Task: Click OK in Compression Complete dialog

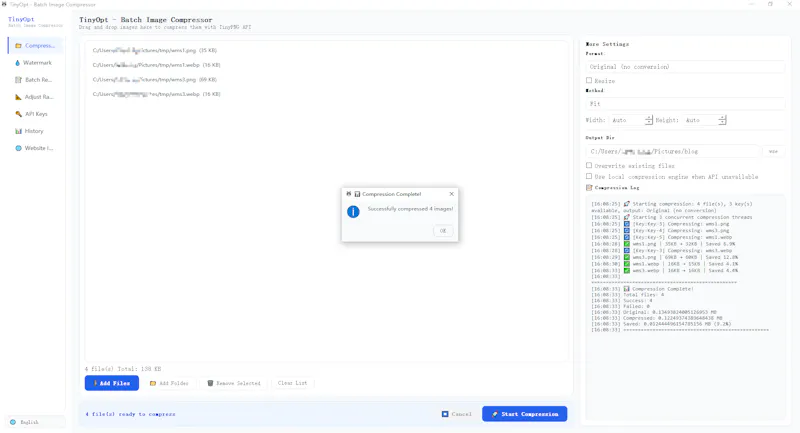Action: click(x=443, y=231)
